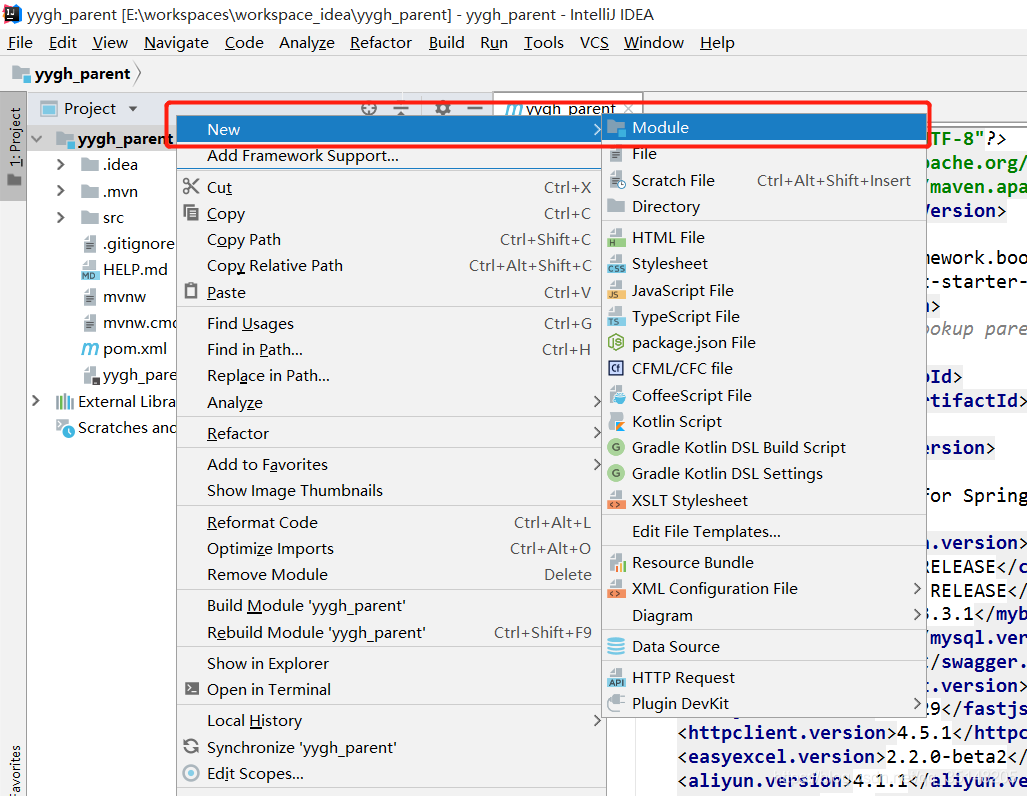The height and width of the screenshot is (796, 1027).
Task: Click the Kotlin Script icon
Action: pos(616,421)
